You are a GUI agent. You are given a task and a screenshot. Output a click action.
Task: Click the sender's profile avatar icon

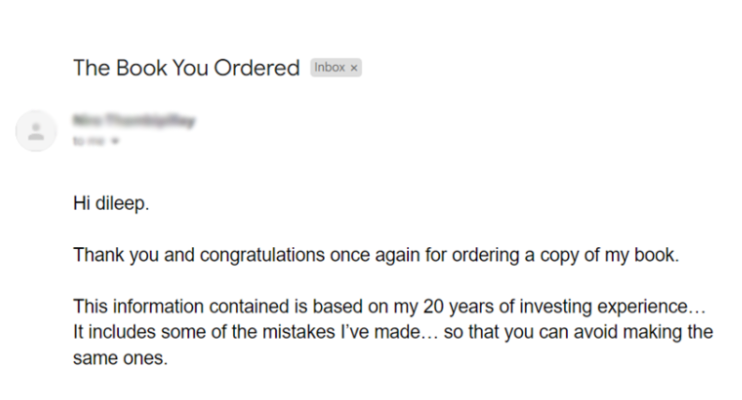[x=37, y=131]
